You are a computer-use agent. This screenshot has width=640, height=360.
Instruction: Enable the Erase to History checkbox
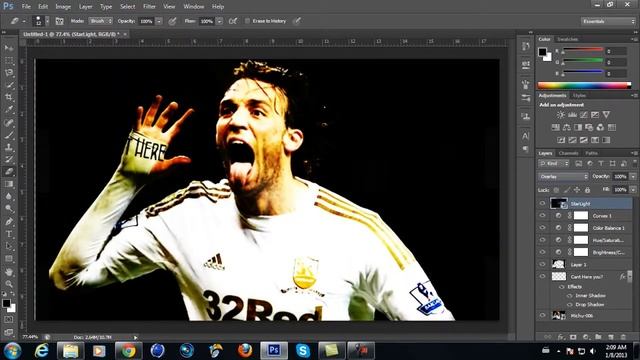click(247, 21)
